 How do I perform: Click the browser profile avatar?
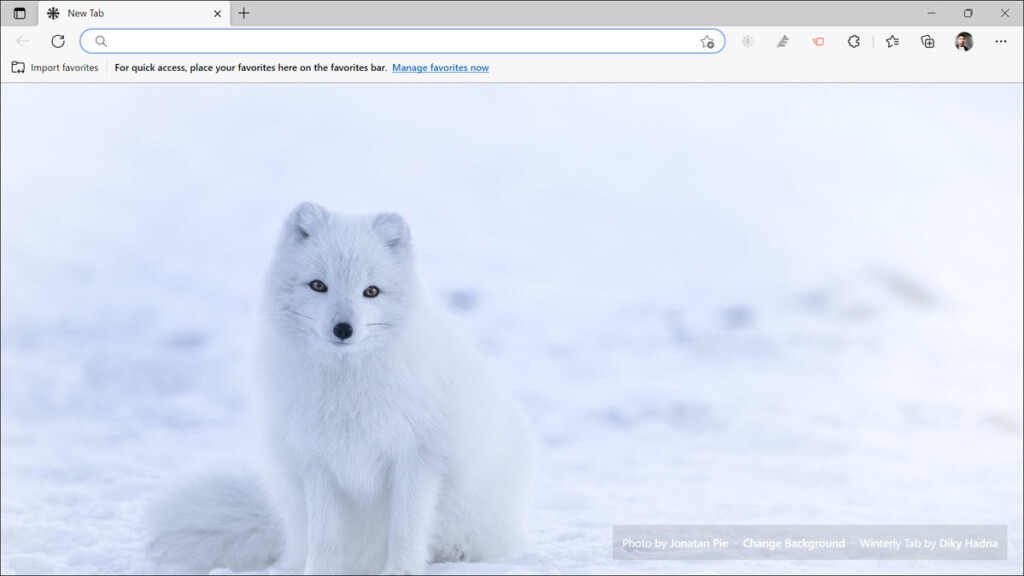(x=962, y=41)
